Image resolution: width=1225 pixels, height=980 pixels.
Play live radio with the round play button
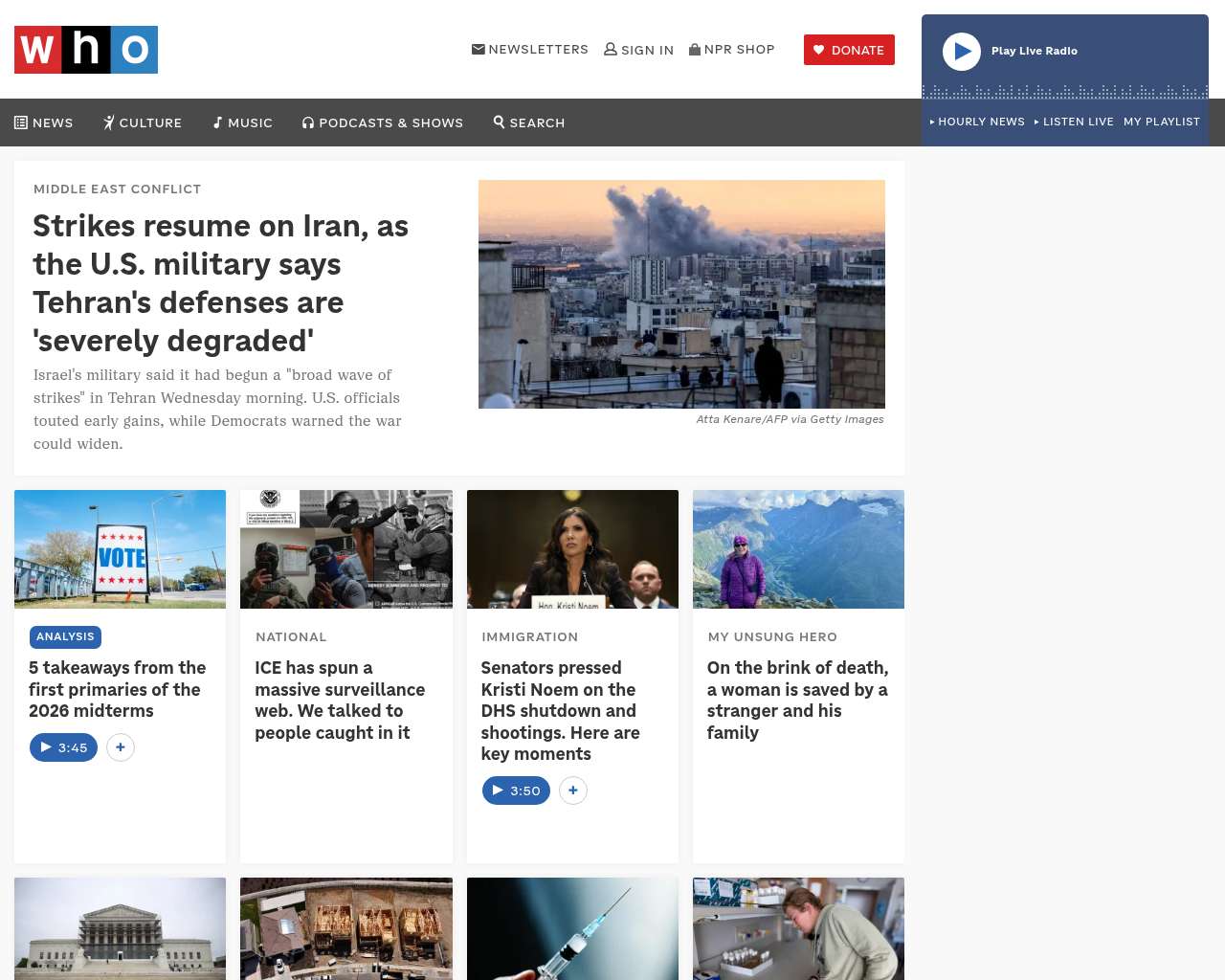point(962,52)
